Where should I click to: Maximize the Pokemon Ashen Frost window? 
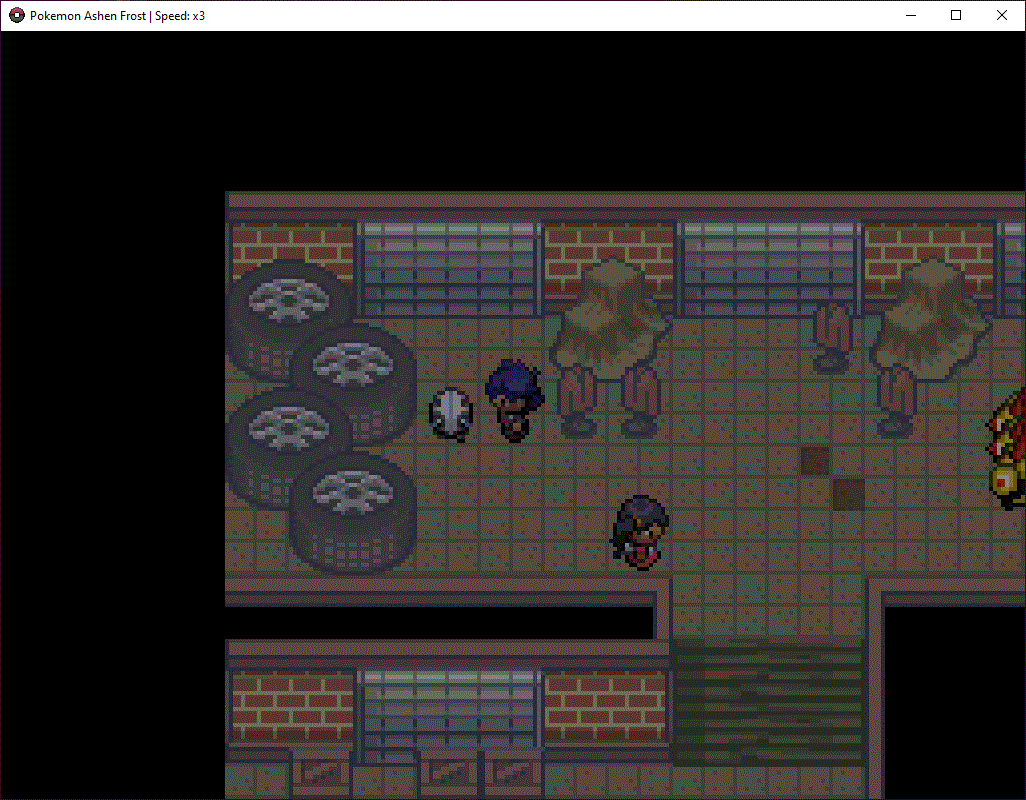pos(956,15)
